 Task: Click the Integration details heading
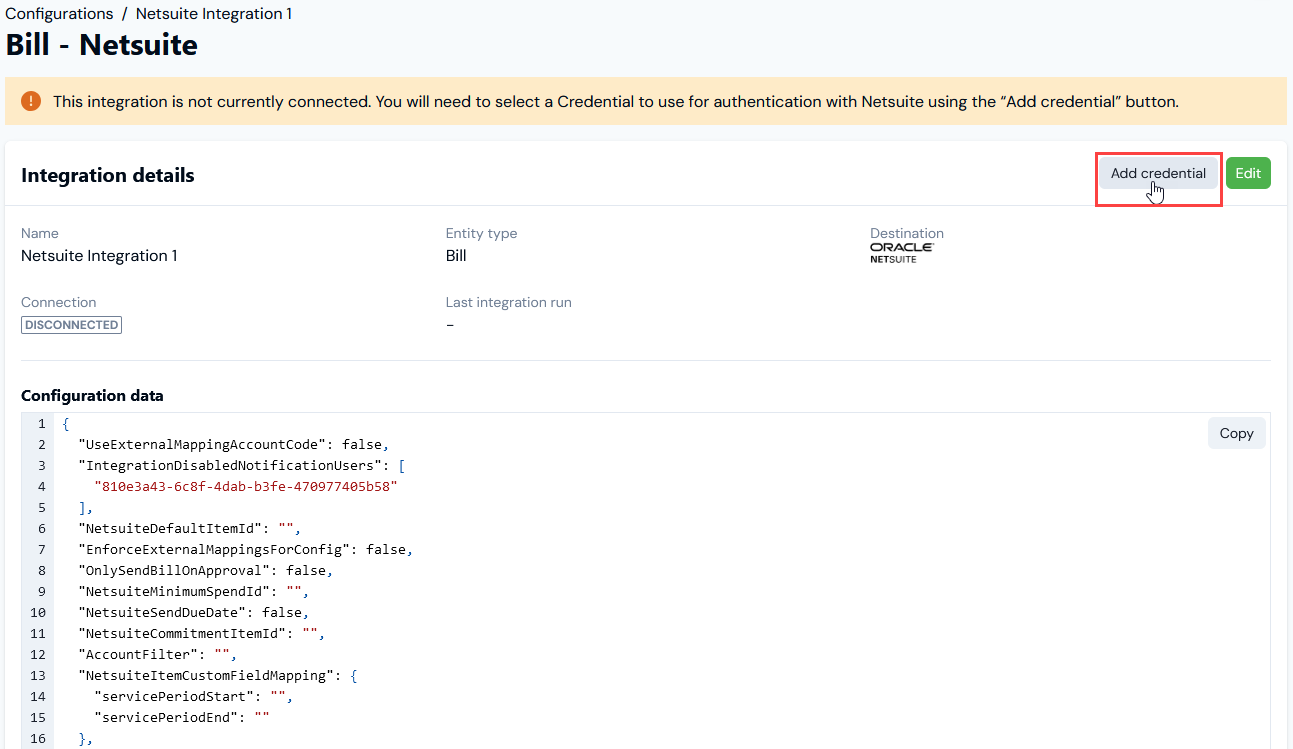point(108,175)
